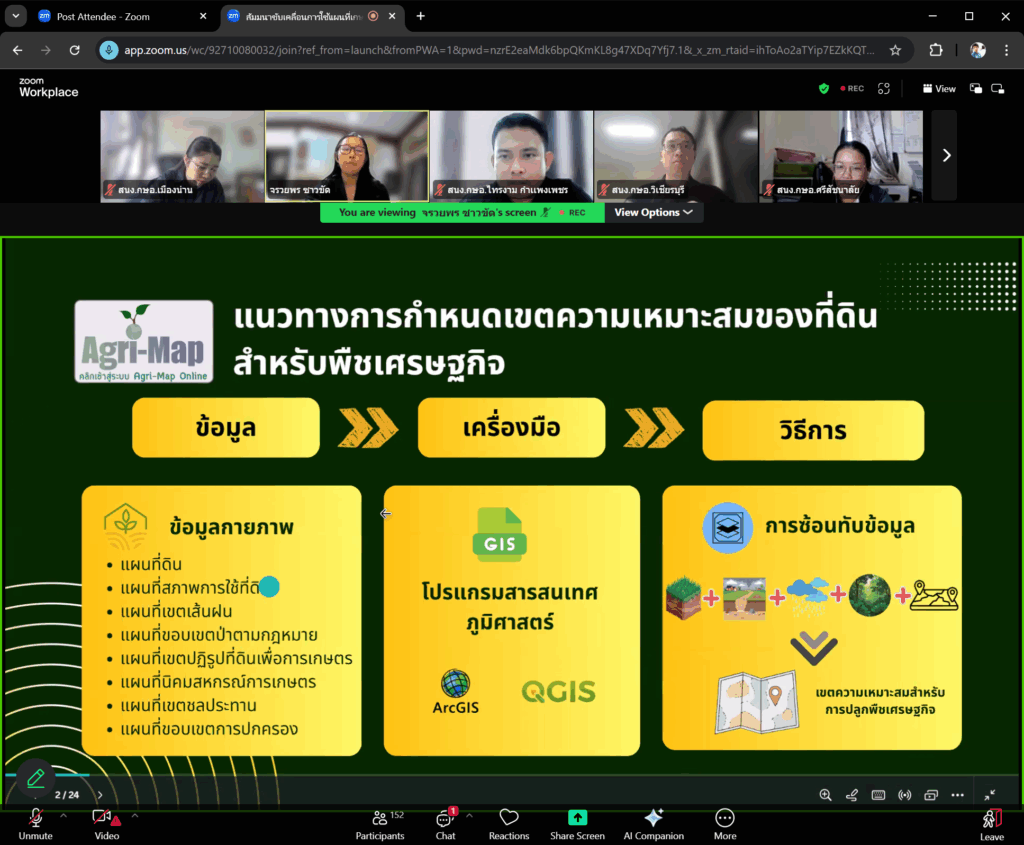Open the Reactions menu
Screen dimensions: 1024x845
click(x=509, y=823)
